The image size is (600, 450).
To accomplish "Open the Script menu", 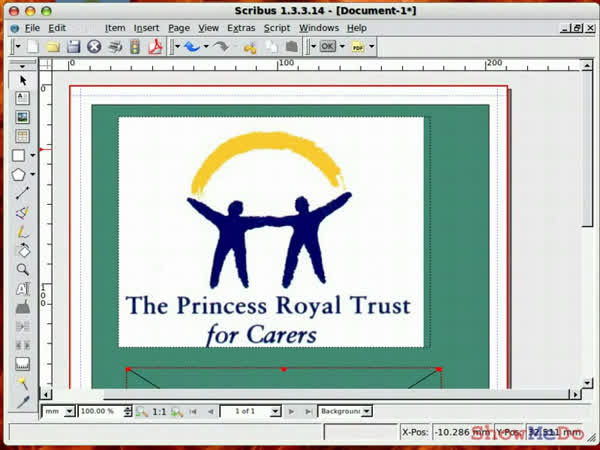I will tap(277, 28).
